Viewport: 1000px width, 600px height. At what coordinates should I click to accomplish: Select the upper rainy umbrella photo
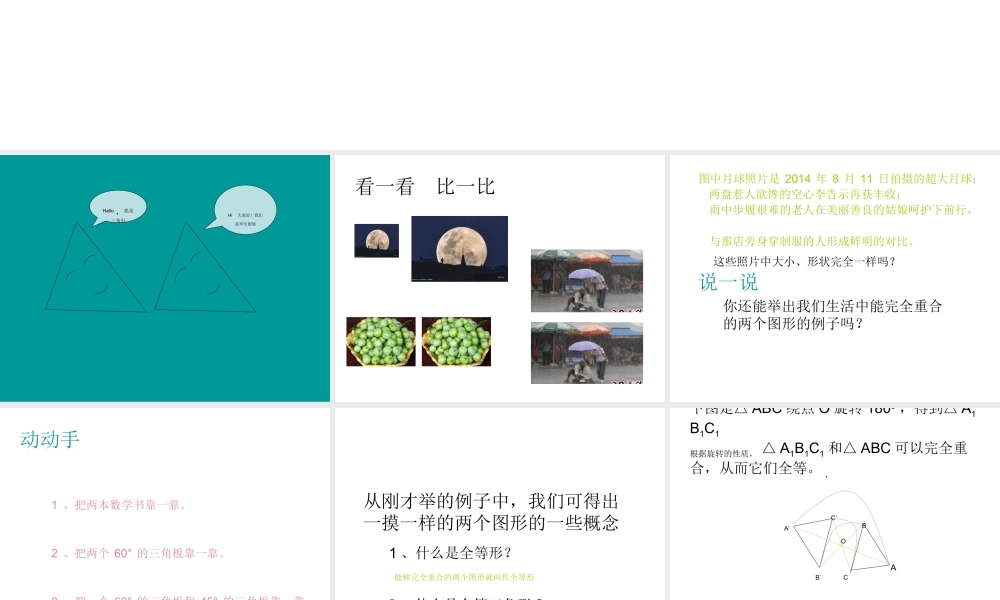pos(587,281)
